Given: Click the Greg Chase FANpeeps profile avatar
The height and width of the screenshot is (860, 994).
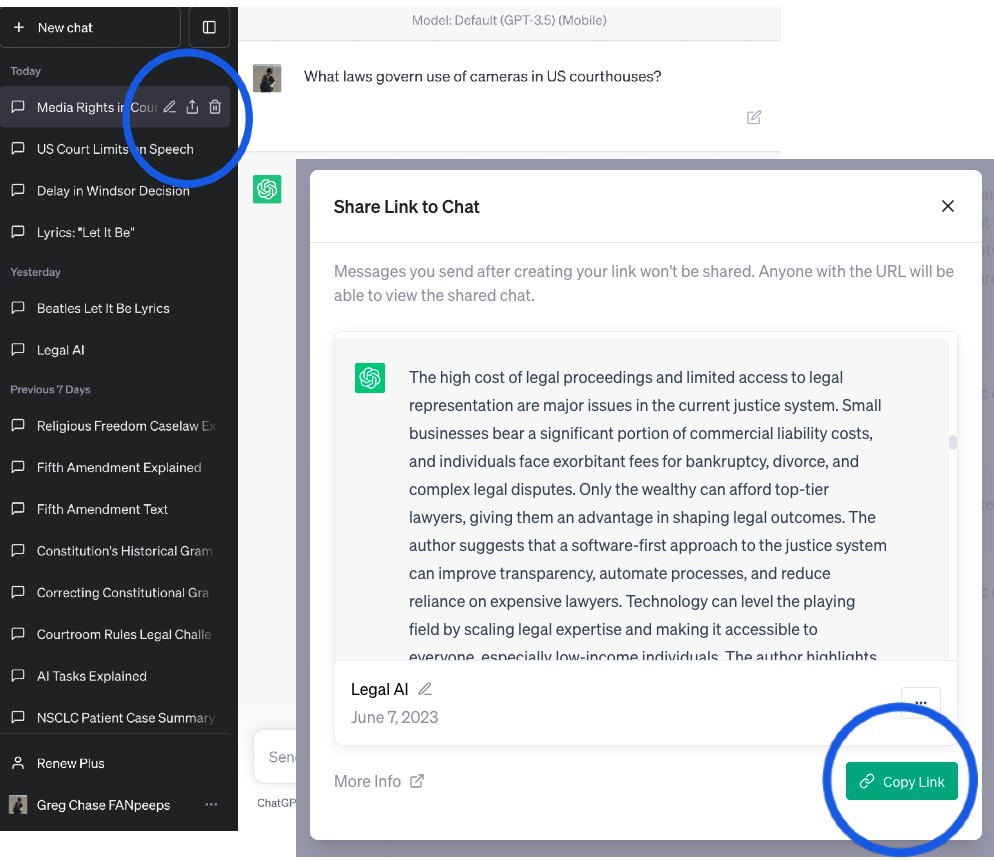Looking at the screenshot, I should click(18, 804).
